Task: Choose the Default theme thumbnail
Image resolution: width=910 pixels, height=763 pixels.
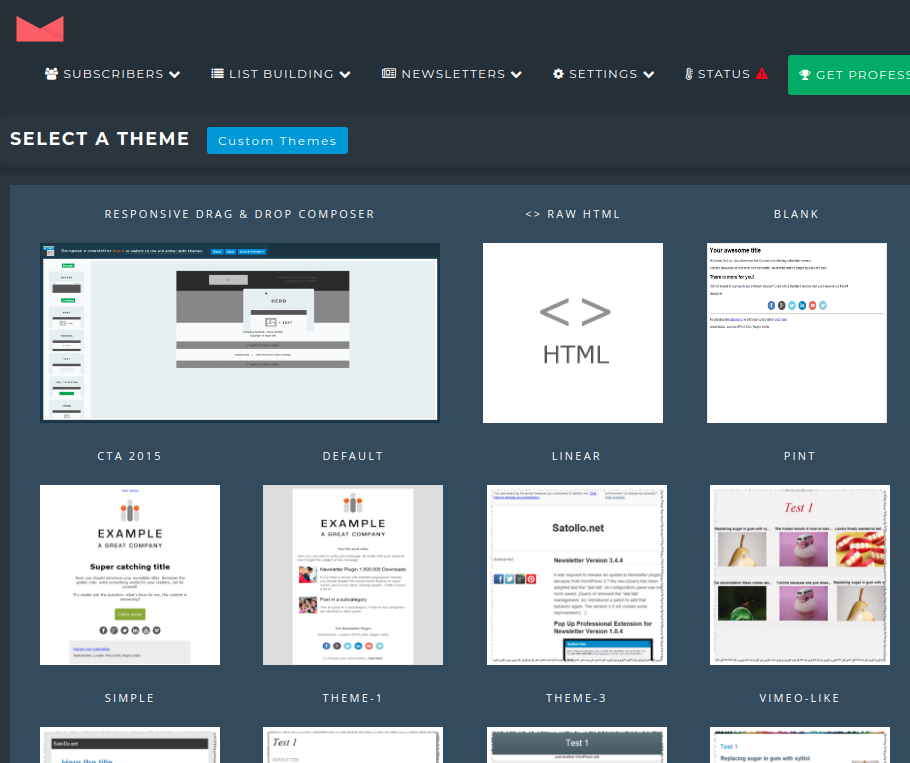Action: [353, 575]
